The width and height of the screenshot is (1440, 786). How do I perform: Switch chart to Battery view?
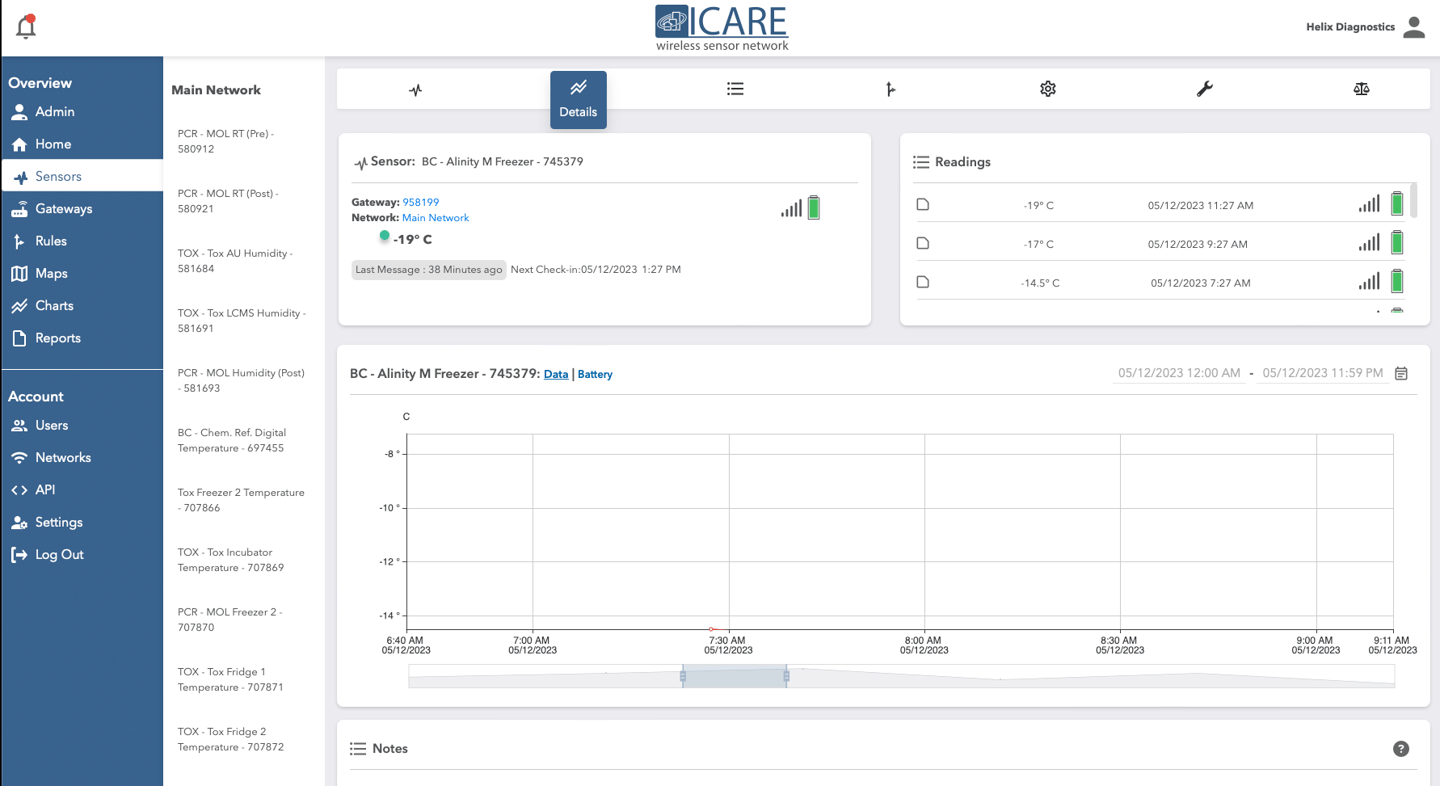point(595,374)
